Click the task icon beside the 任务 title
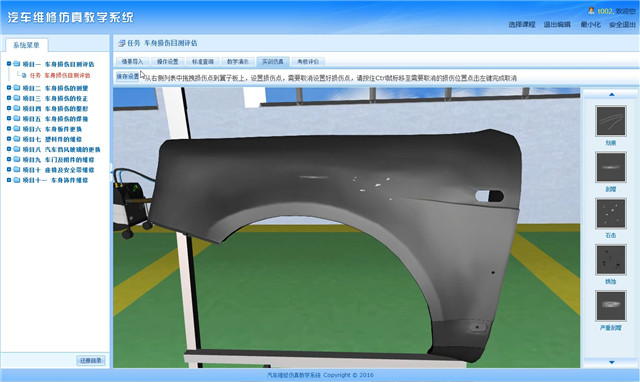Image resolution: width=640 pixels, height=382 pixels. (121, 43)
